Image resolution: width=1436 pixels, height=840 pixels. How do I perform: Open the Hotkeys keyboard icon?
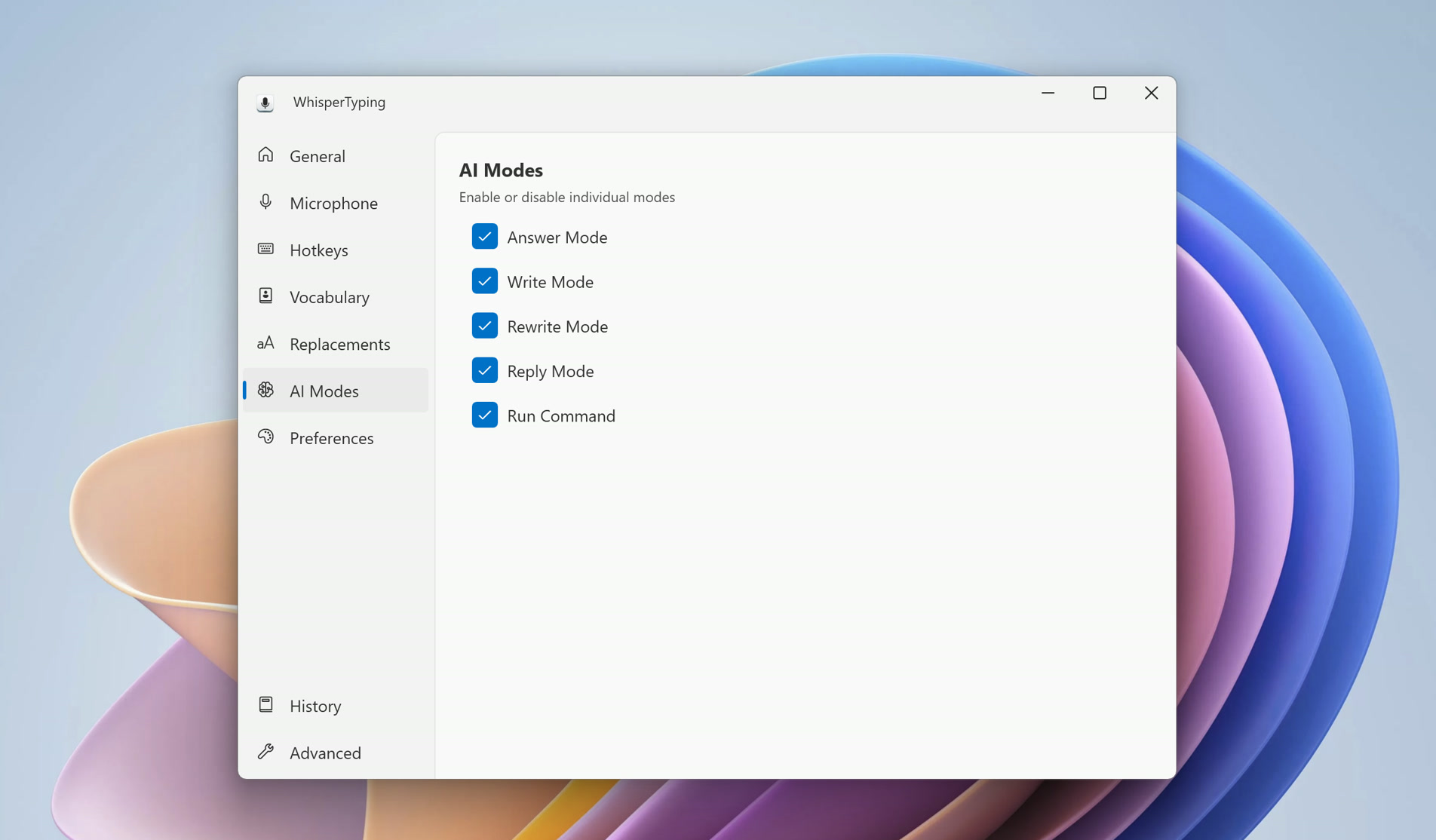[x=265, y=249]
